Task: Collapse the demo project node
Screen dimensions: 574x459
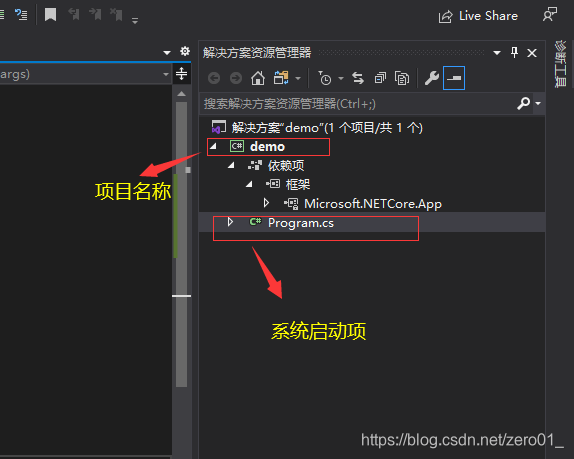Action: click(213, 147)
